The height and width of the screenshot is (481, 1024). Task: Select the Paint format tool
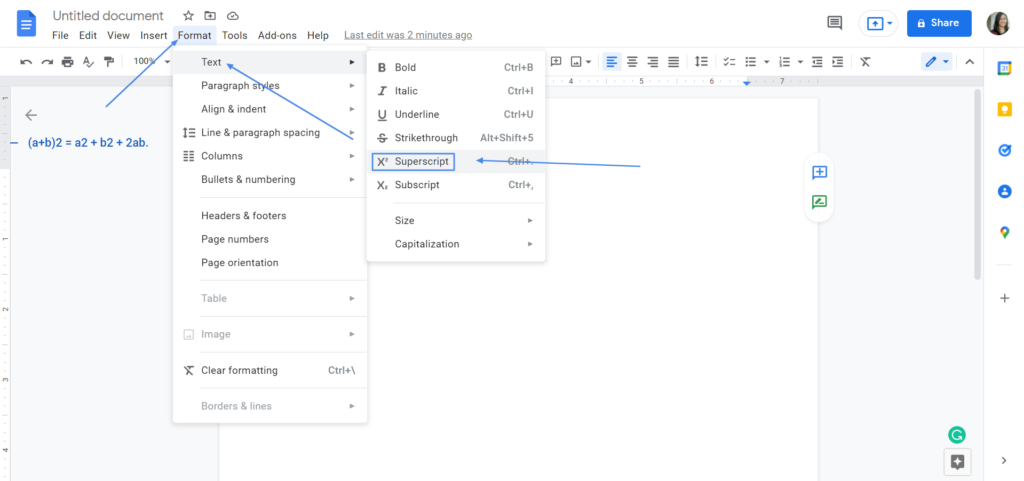click(x=108, y=62)
